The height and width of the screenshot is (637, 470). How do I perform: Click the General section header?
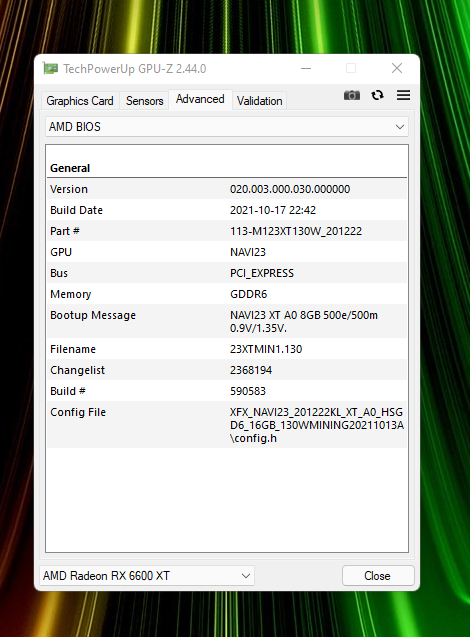pyautogui.click(x=70, y=168)
